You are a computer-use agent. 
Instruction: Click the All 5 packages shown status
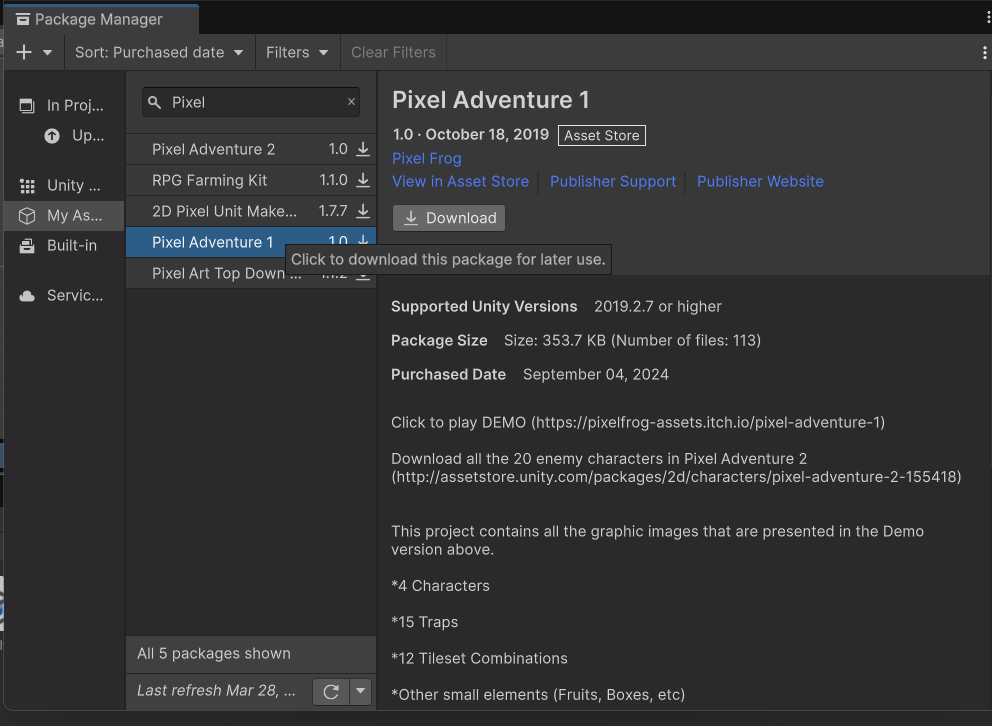214,654
